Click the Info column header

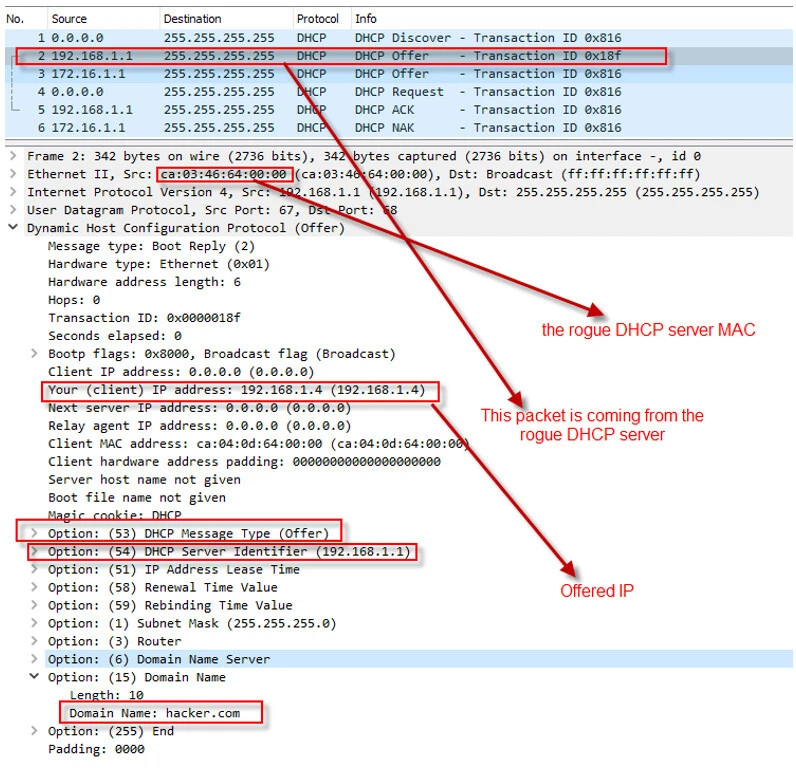click(366, 18)
